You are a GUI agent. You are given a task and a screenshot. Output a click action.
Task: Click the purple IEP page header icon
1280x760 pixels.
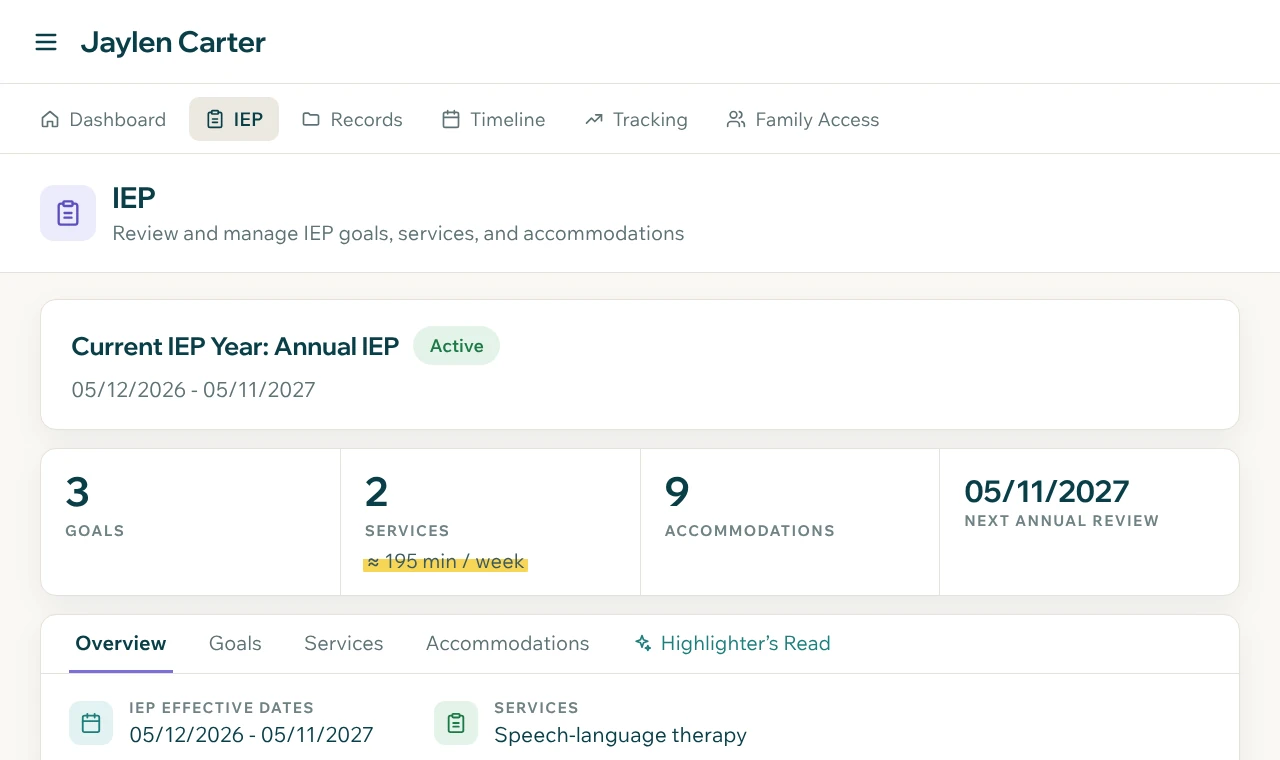[x=68, y=213]
